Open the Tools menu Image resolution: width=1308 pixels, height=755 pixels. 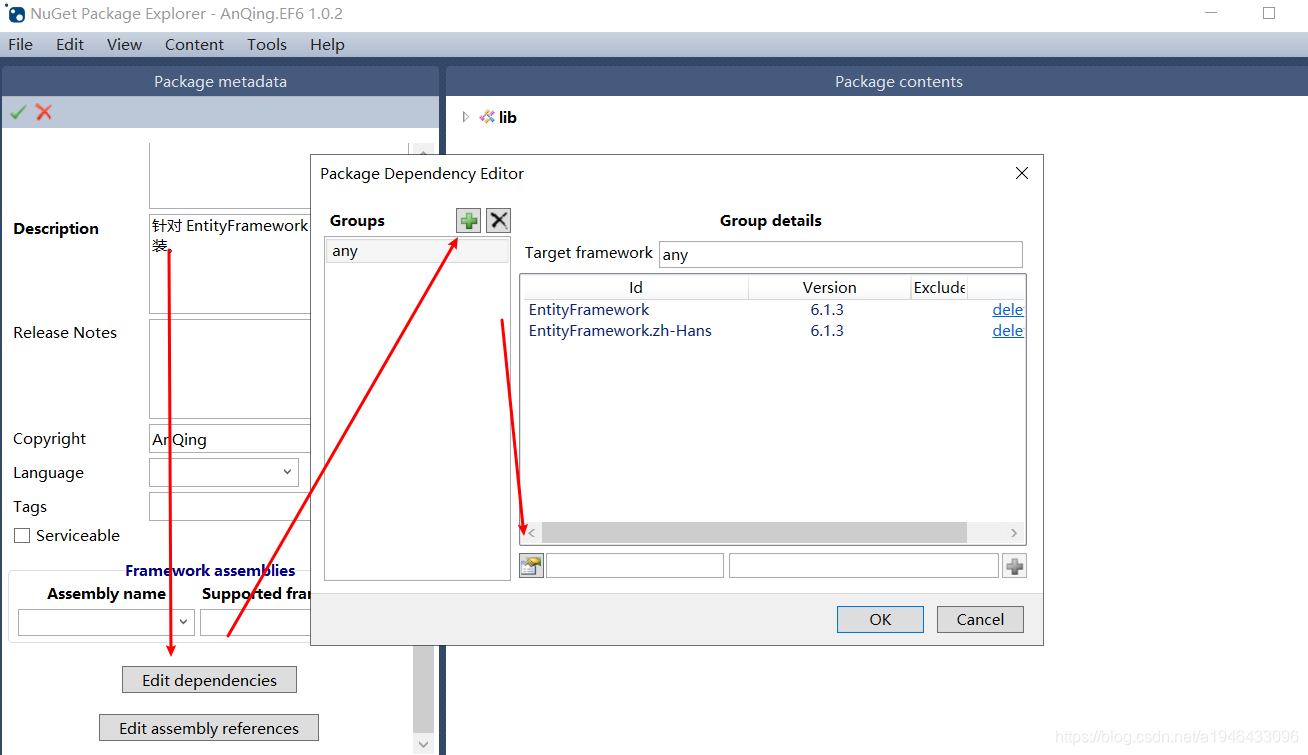[266, 44]
